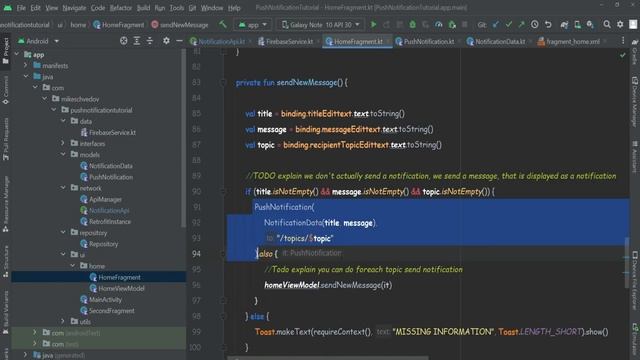Image resolution: width=640 pixels, height=360 pixels.
Task: Rollback changes with the undo arrow icon
Action: click(x=548, y=24)
